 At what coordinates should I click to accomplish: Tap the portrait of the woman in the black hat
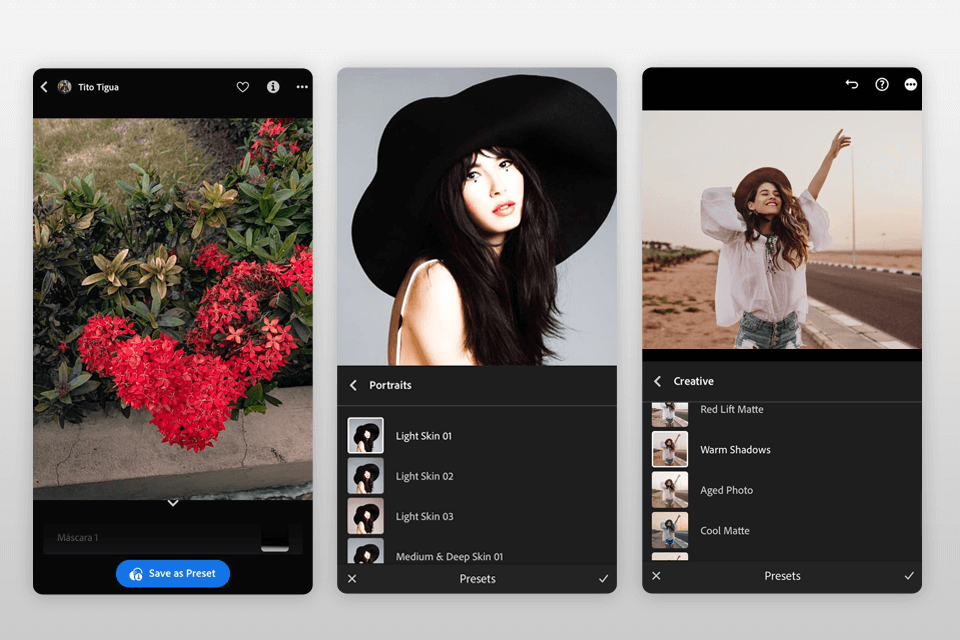477,217
